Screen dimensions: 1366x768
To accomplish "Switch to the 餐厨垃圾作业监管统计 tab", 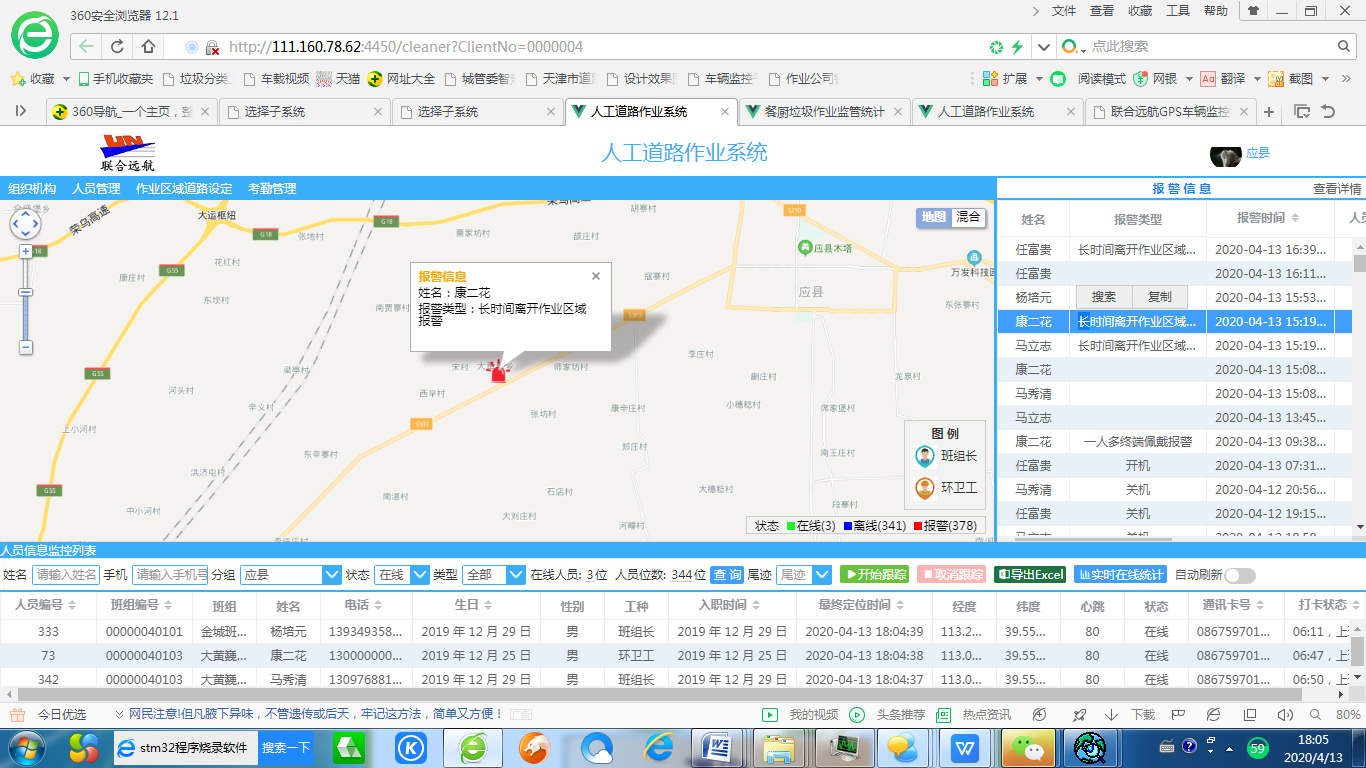I will coord(824,112).
